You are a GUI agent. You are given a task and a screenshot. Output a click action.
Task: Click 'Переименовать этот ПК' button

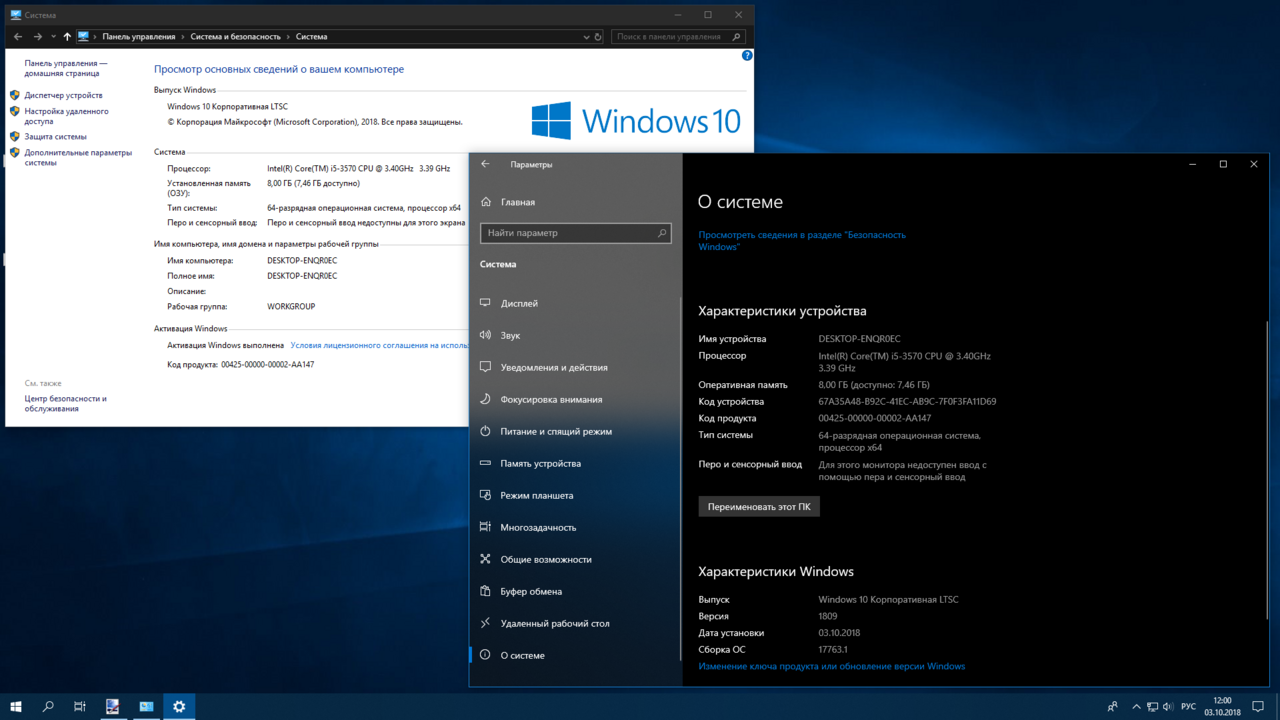[x=759, y=506]
